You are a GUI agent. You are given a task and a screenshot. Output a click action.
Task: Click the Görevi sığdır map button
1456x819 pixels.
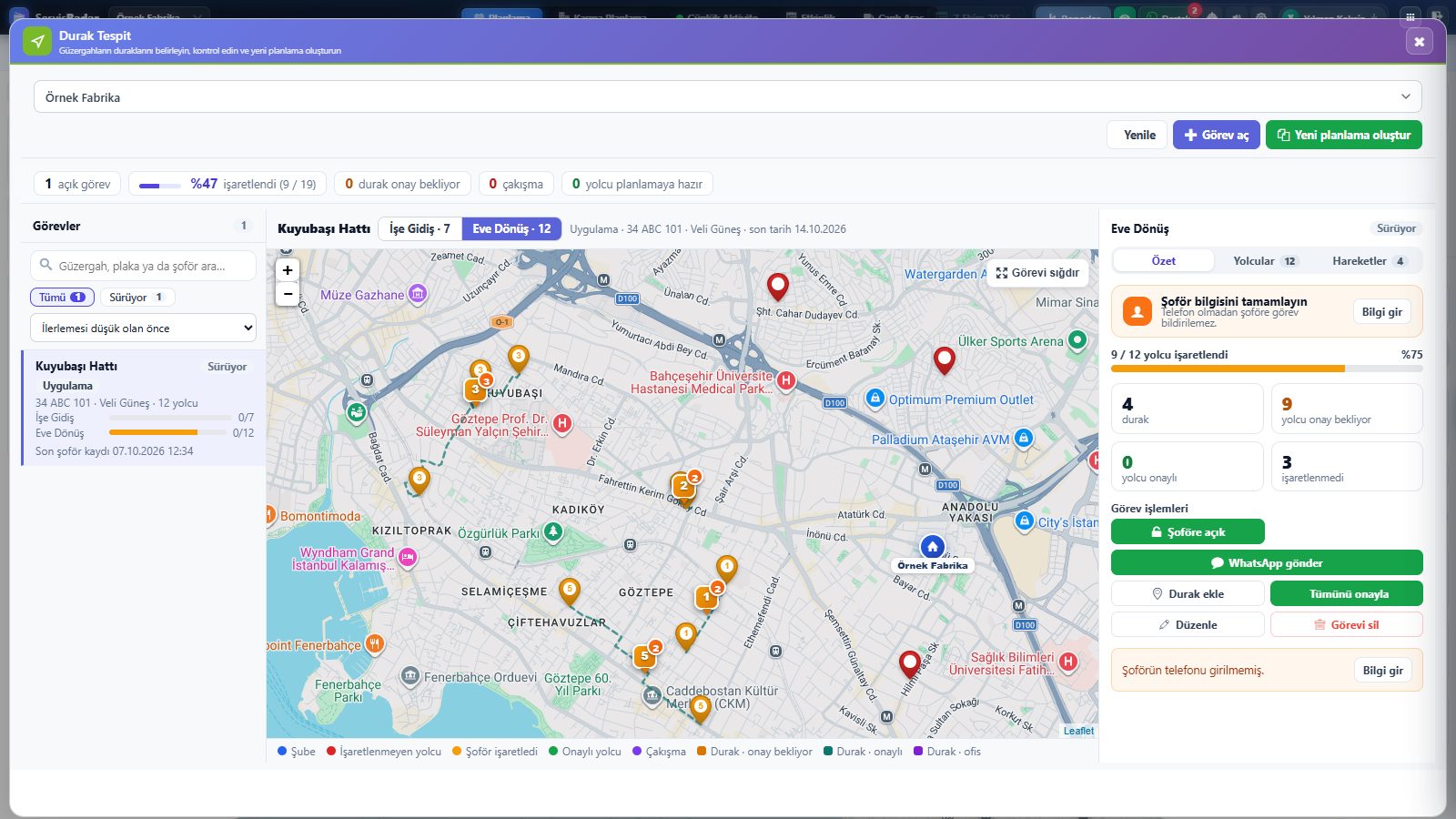pos(1037,272)
